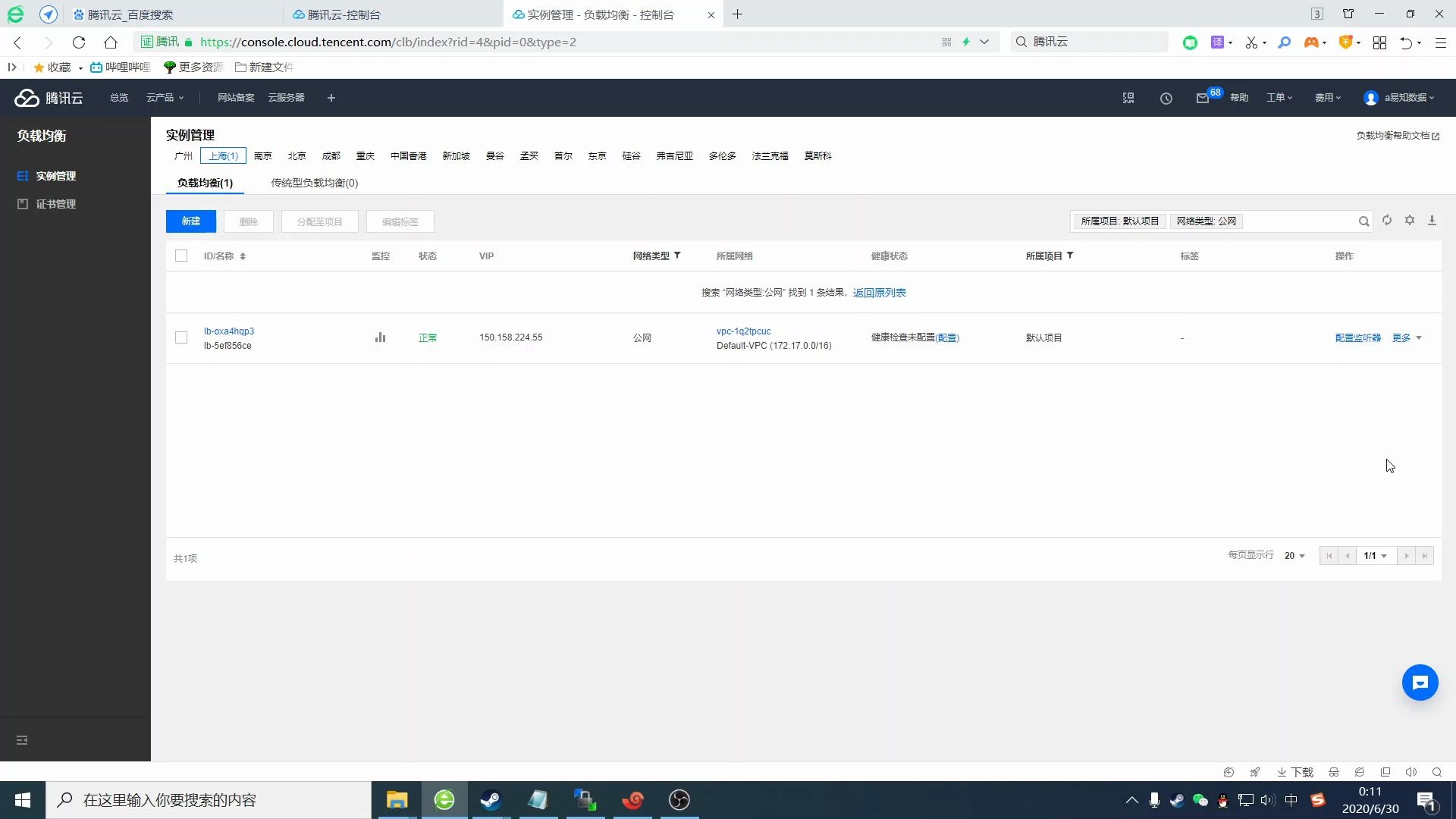Open instance lb-oxa4hqp3 link
The width and height of the screenshot is (1456, 819).
tap(229, 331)
